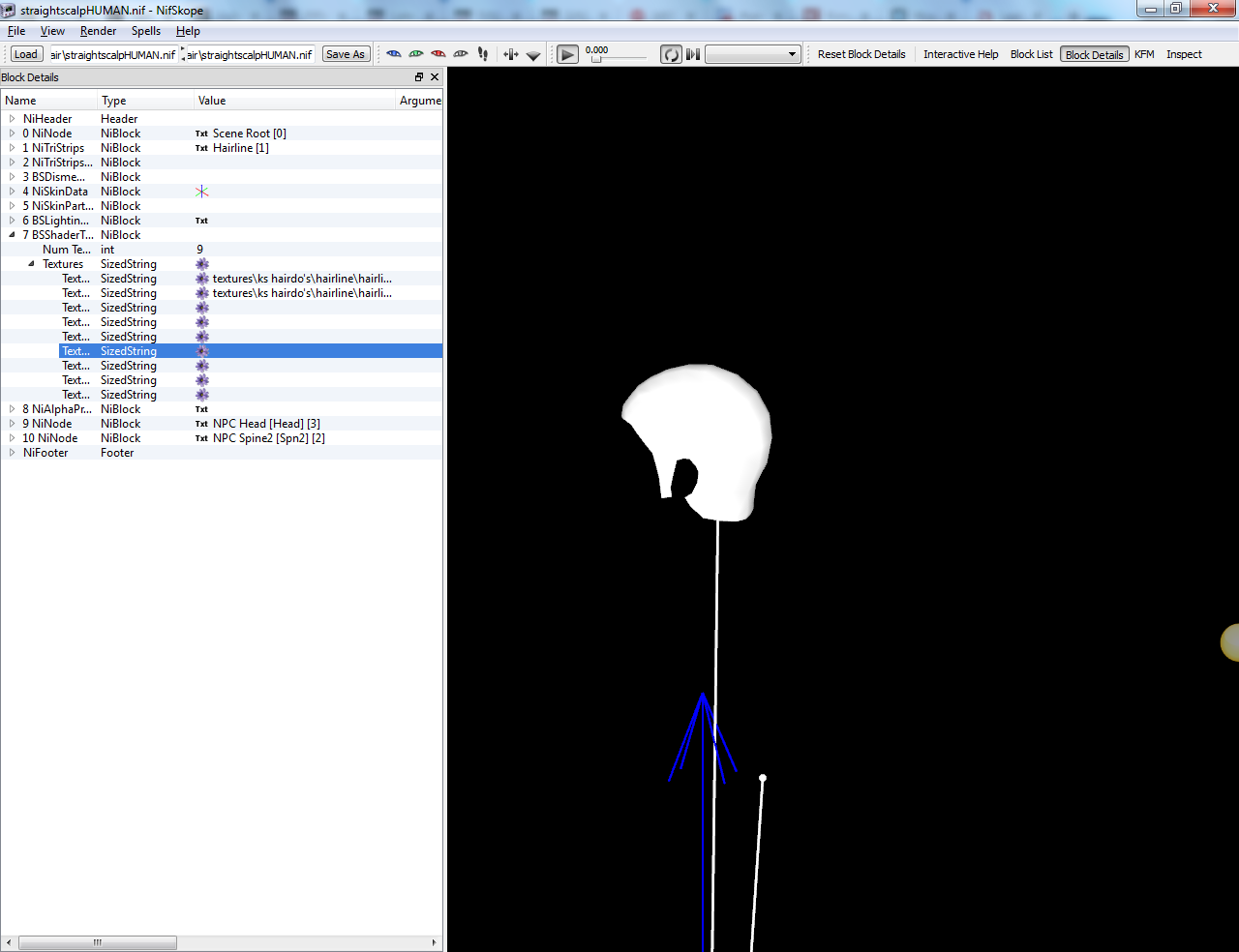Viewport: 1239px width, 952px height.
Task: Expand the 9 NiNode tree row
Action: tap(12, 424)
